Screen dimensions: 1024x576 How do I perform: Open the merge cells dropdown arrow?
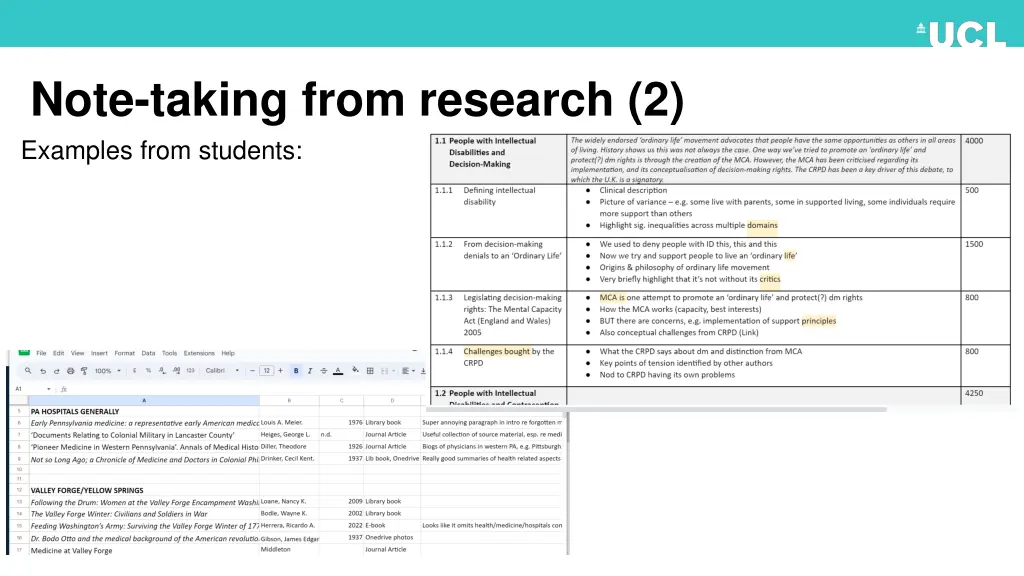click(394, 371)
